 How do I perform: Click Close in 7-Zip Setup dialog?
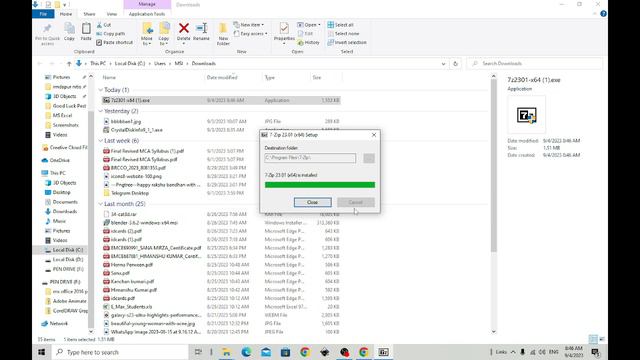[x=313, y=202]
